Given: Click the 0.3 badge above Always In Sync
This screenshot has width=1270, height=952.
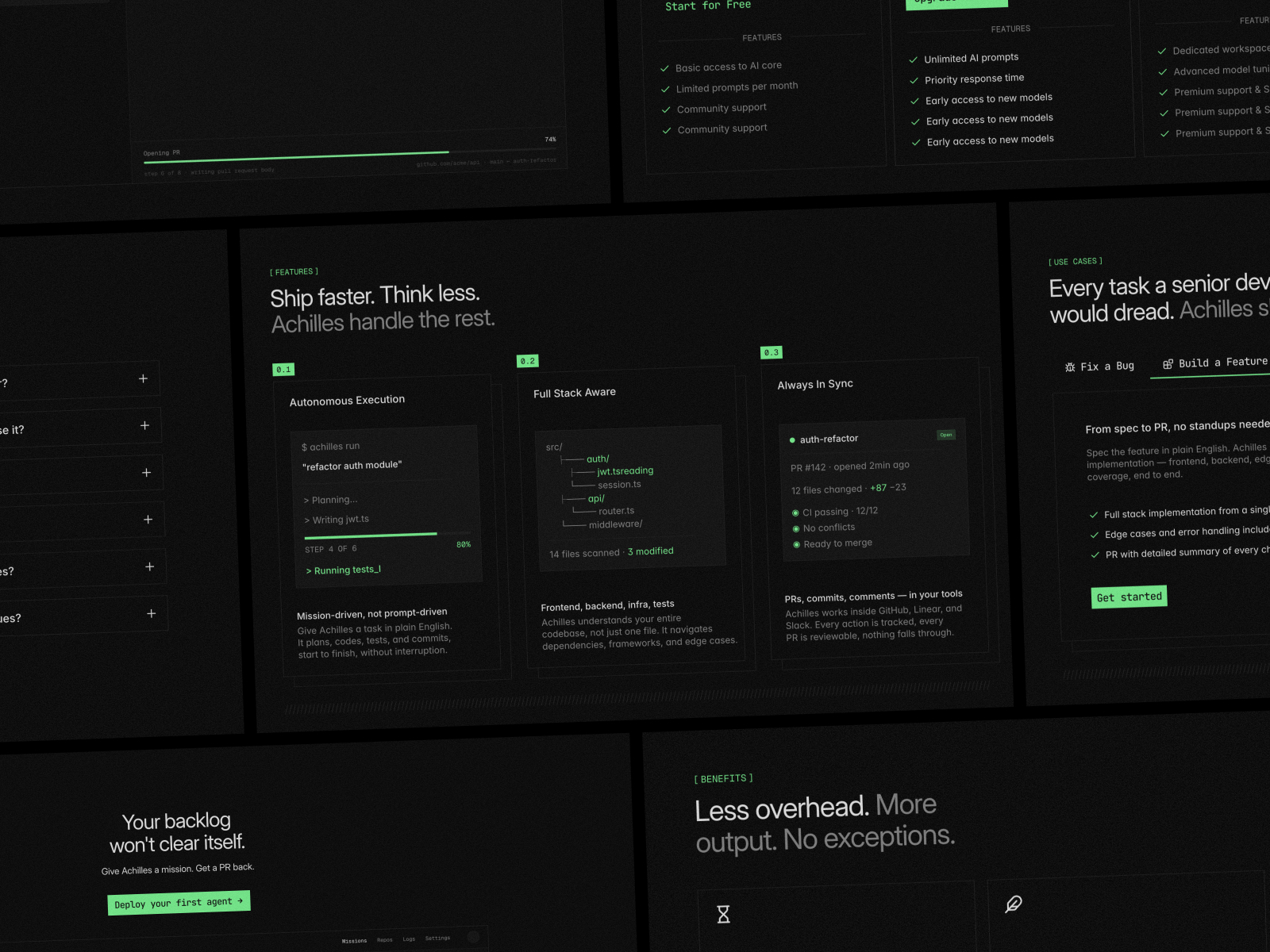Looking at the screenshot, I should point(772,352).
